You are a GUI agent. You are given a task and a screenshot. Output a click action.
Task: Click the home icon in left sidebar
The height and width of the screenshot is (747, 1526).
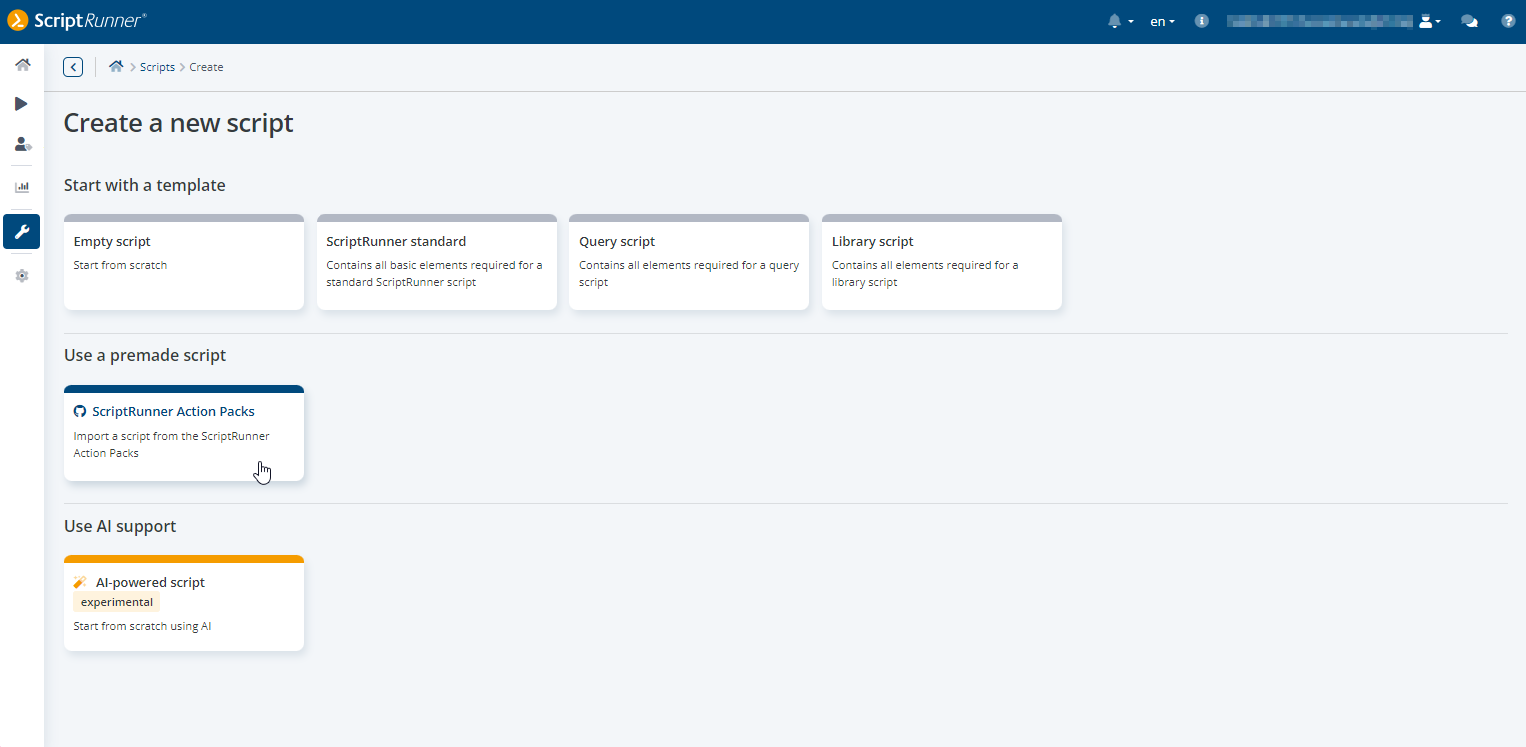click(22, 65)
